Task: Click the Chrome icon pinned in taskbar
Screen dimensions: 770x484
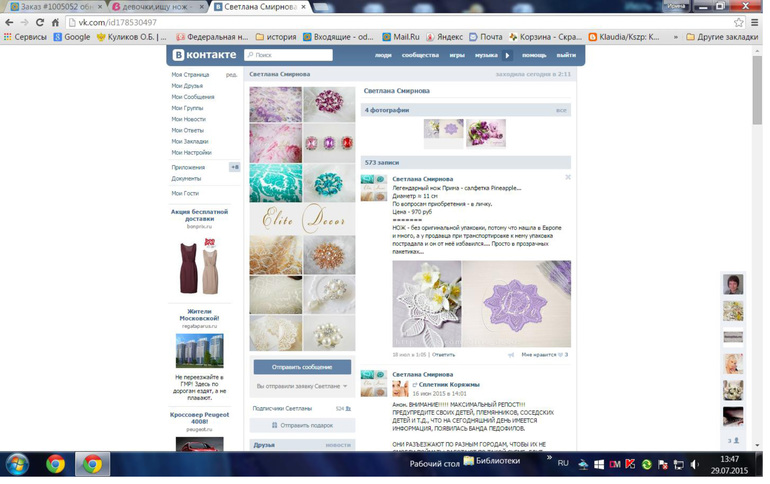Action: (x=55, y=464)
